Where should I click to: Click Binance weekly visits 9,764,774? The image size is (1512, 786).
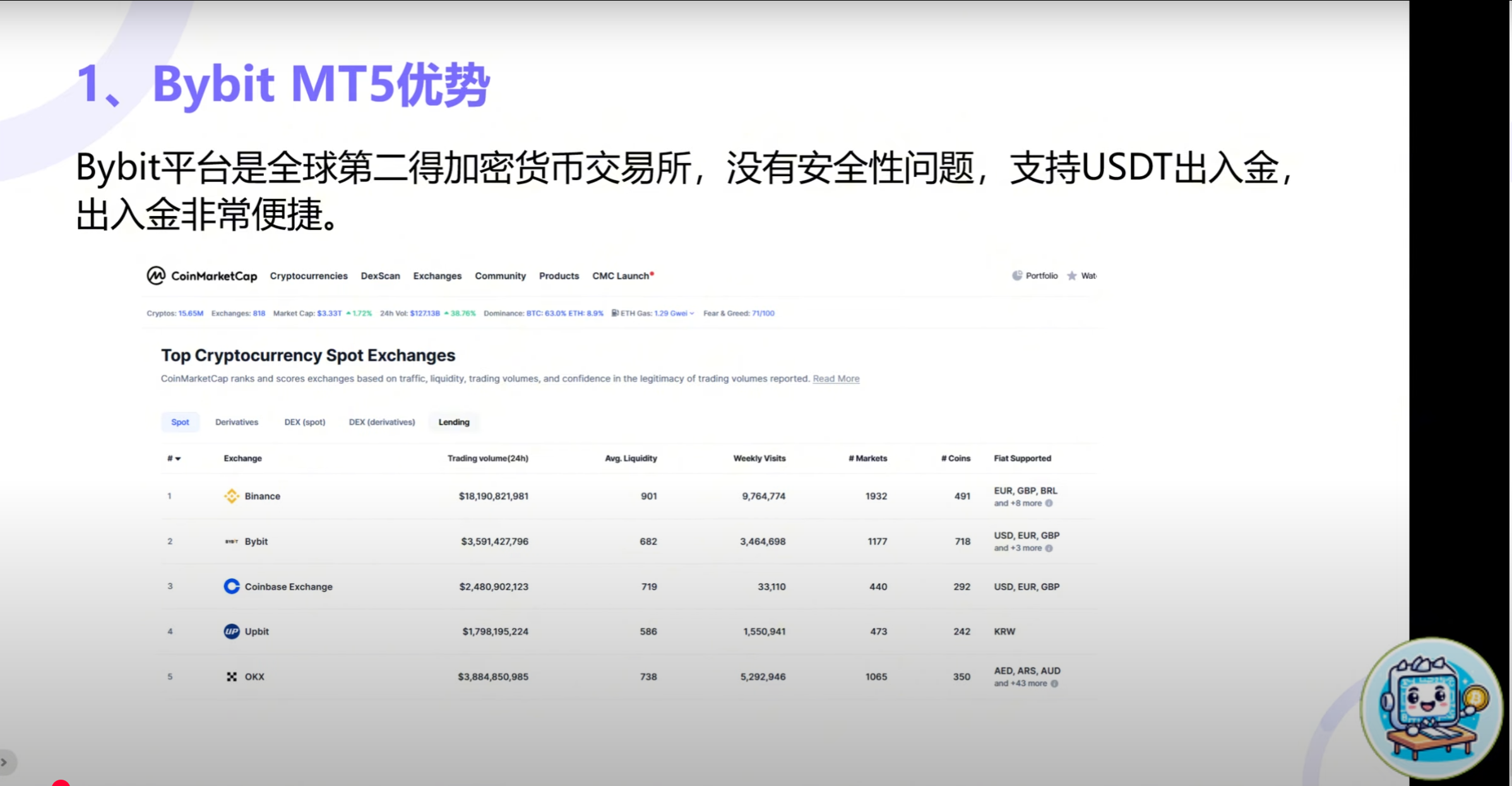764,496
